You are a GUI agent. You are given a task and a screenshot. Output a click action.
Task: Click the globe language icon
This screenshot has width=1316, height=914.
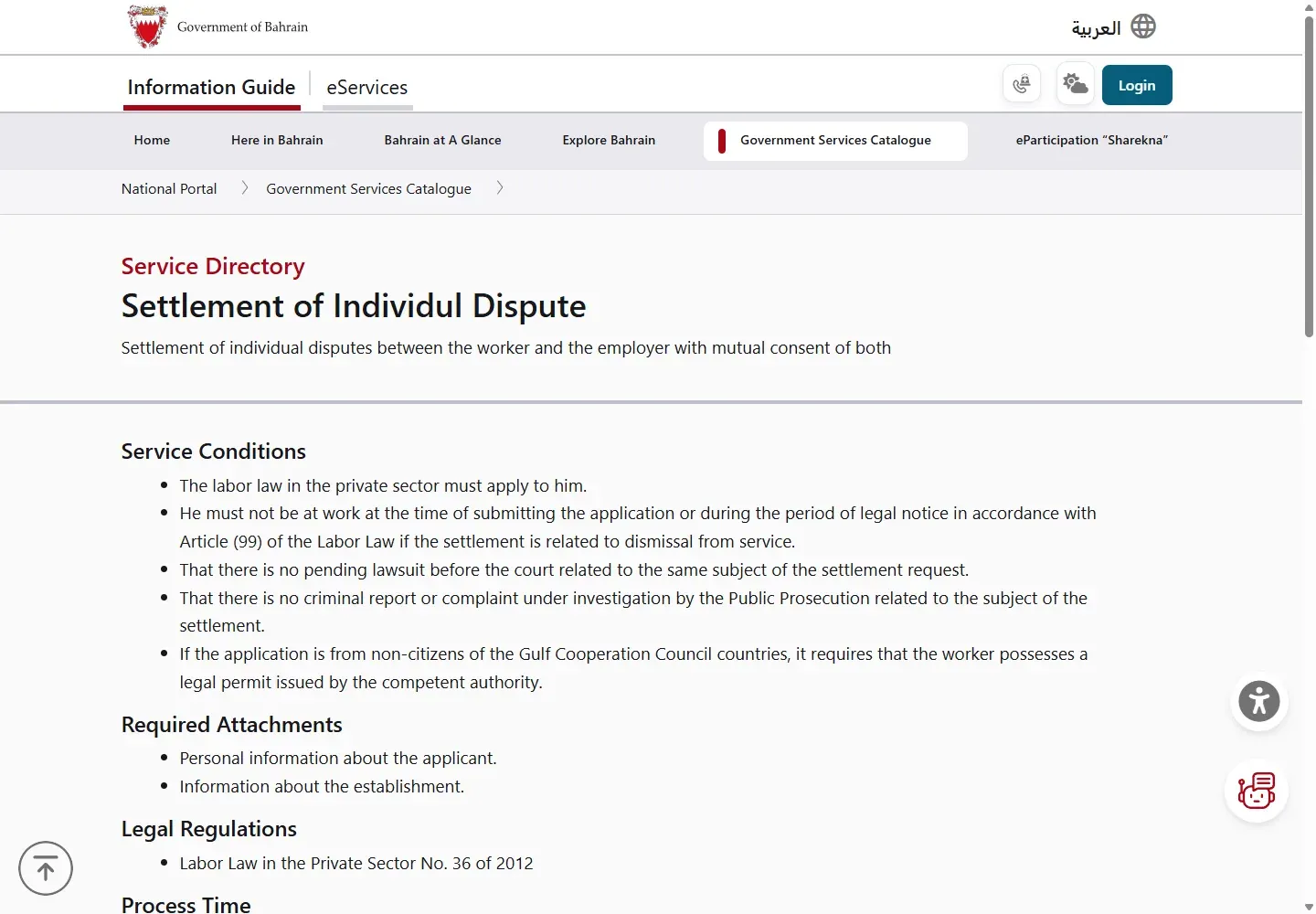coord(1143,27)
